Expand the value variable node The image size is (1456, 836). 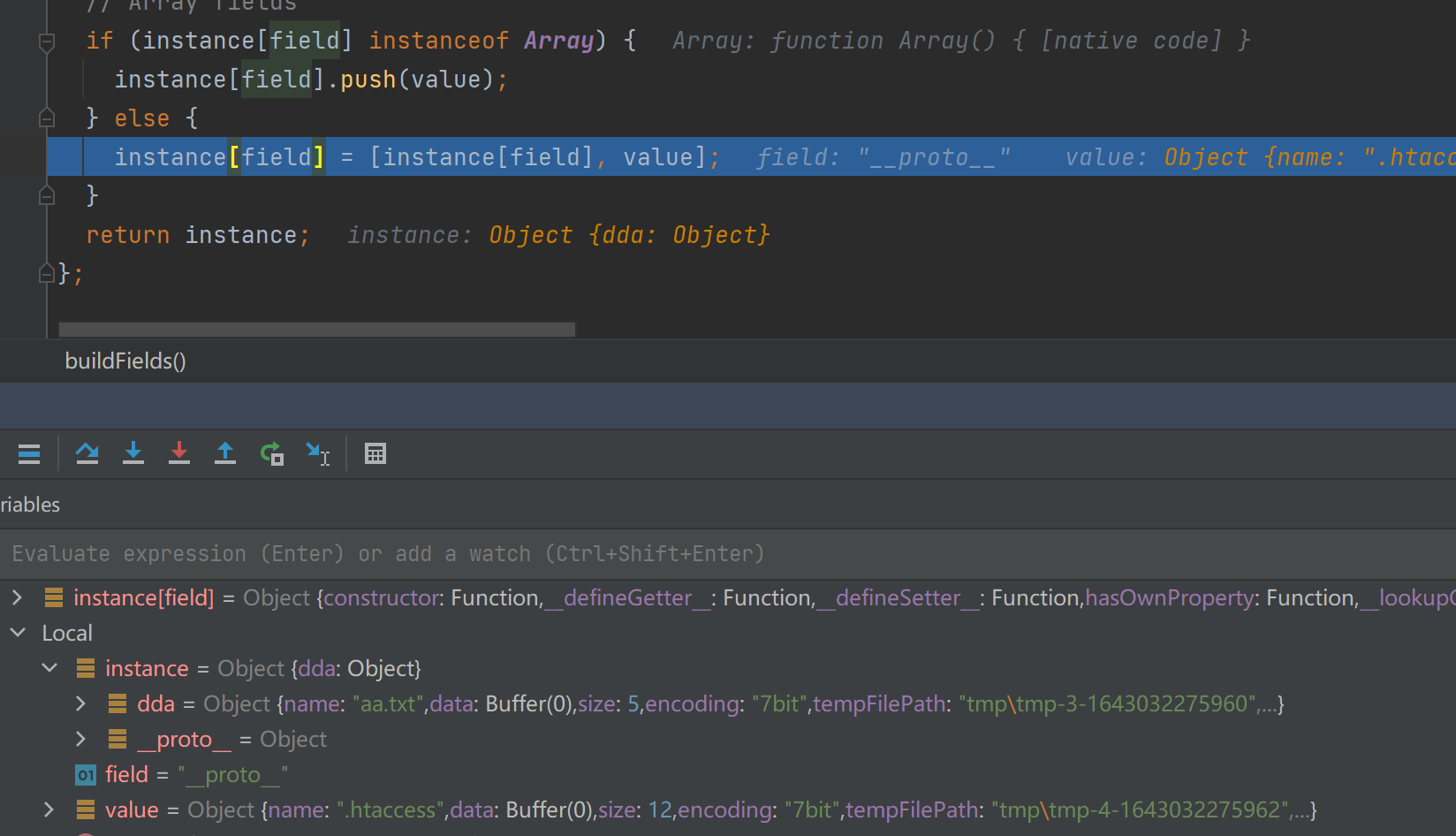click(x=49, y=809)
